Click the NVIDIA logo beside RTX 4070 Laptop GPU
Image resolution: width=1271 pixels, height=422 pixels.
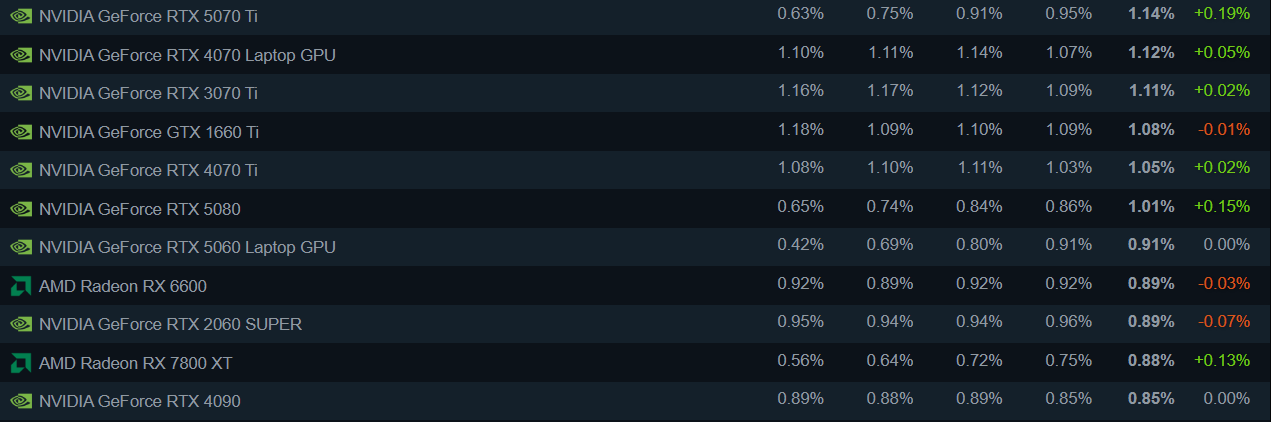coord(20,55)
